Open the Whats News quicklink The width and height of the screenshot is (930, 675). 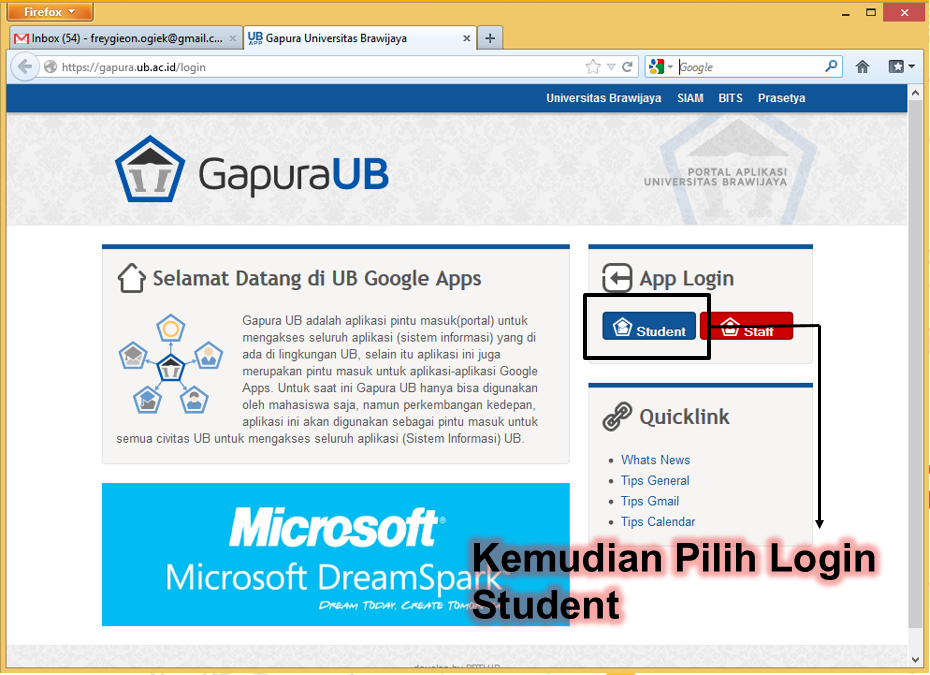(655, 460)
